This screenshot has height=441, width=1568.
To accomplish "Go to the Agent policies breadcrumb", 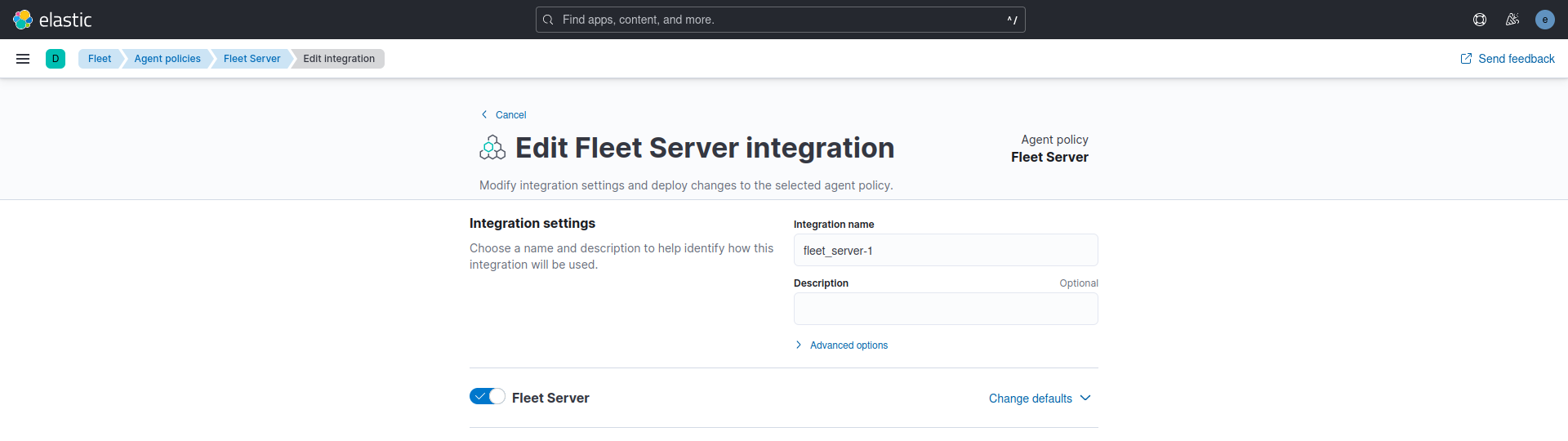I will tap(167, 59).
